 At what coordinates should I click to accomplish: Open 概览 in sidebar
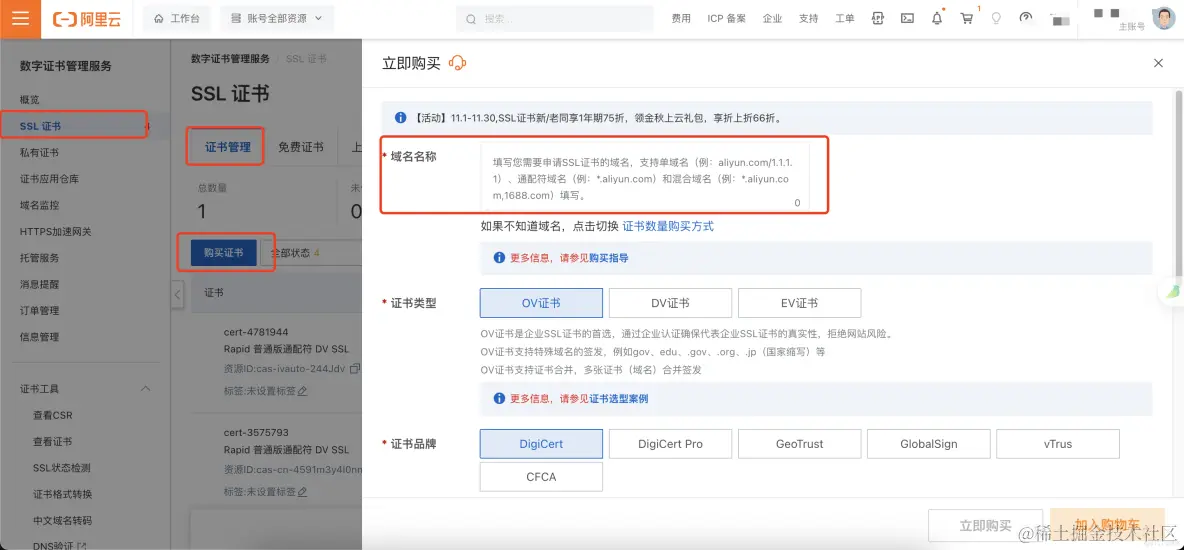point(29,100)
